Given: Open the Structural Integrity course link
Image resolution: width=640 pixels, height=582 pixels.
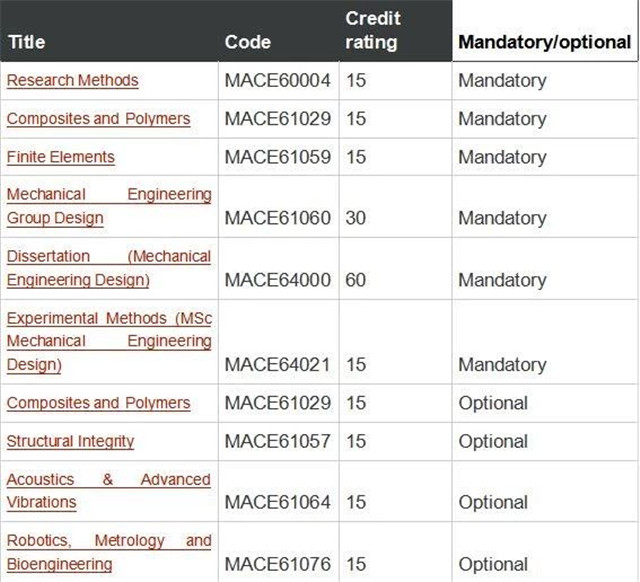Looking at the screenshot, I should (x=70, y=442).
